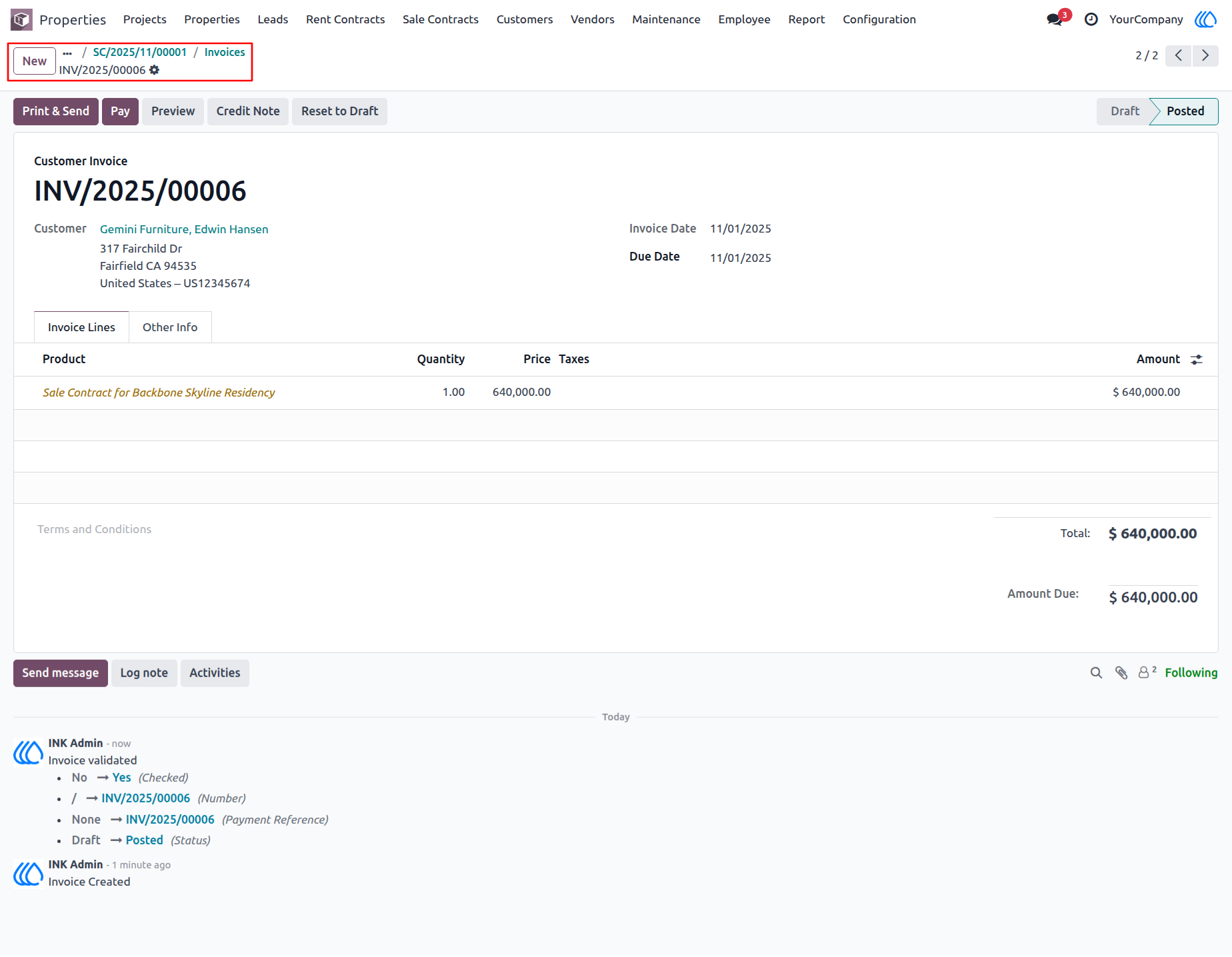Open the Report menu
1232x957 pixels.
(x=807, y=19)
